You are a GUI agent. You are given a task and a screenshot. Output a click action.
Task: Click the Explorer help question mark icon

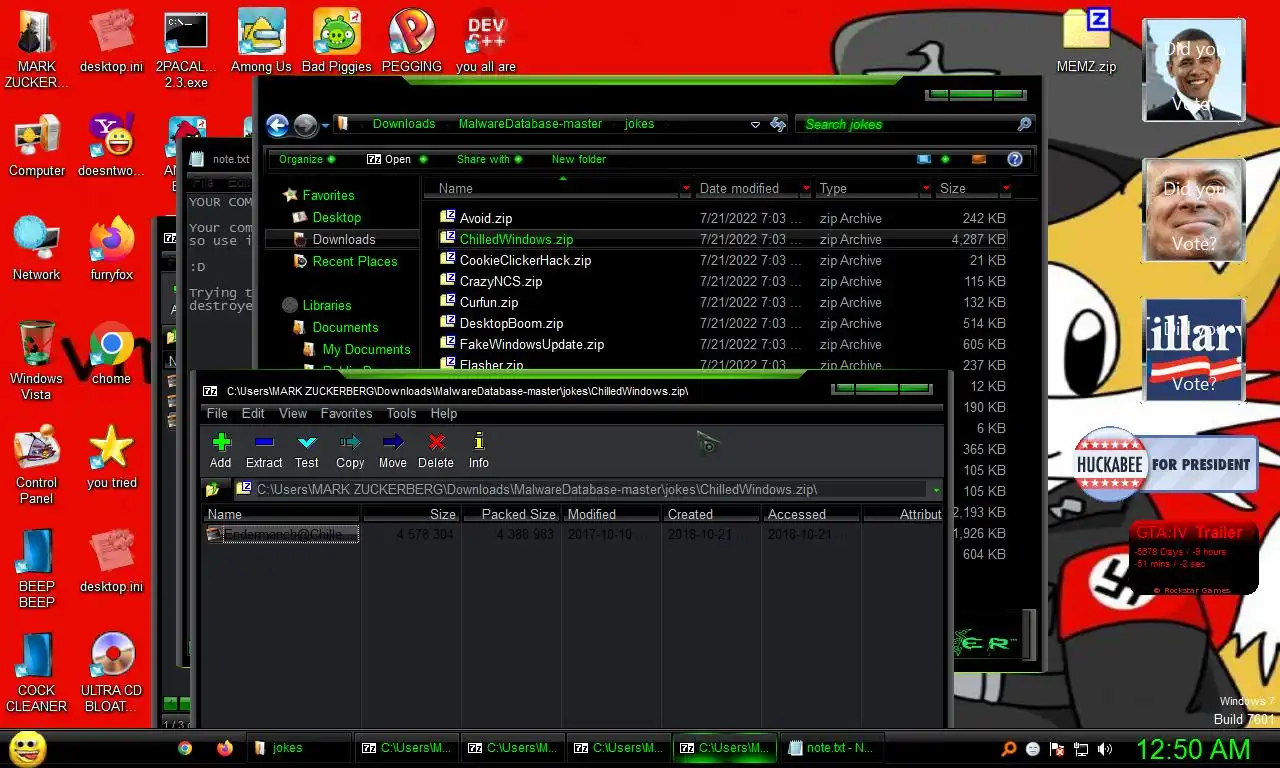tap(1014, 159)
